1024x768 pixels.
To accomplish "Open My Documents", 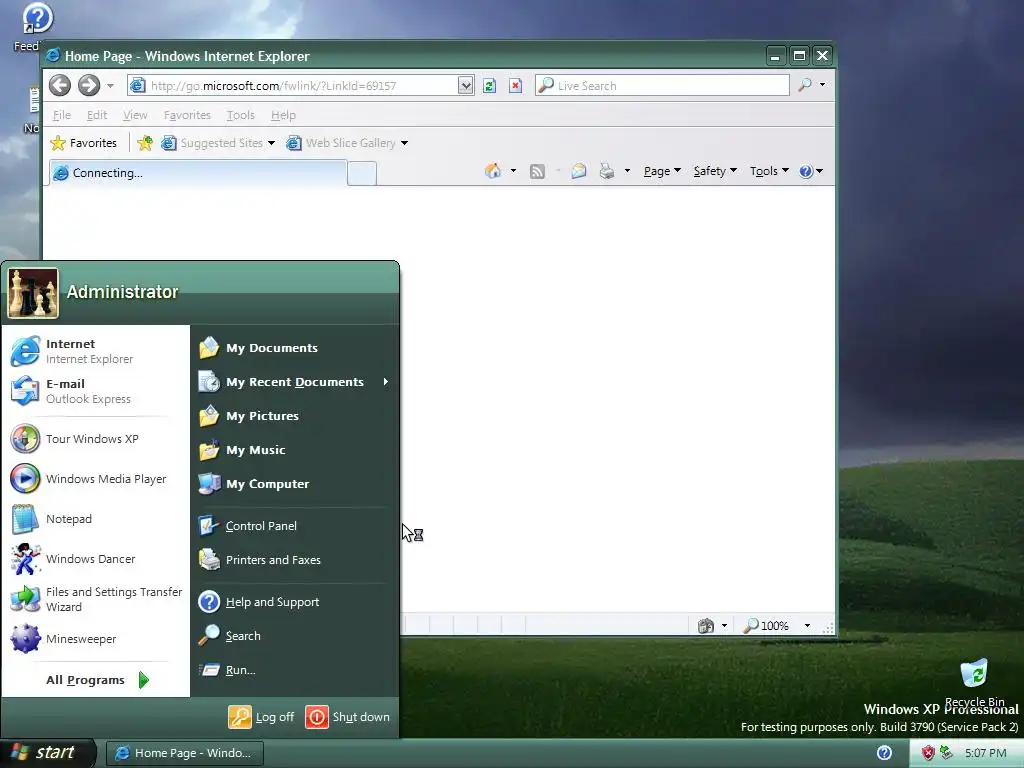I will click(295, 348).
